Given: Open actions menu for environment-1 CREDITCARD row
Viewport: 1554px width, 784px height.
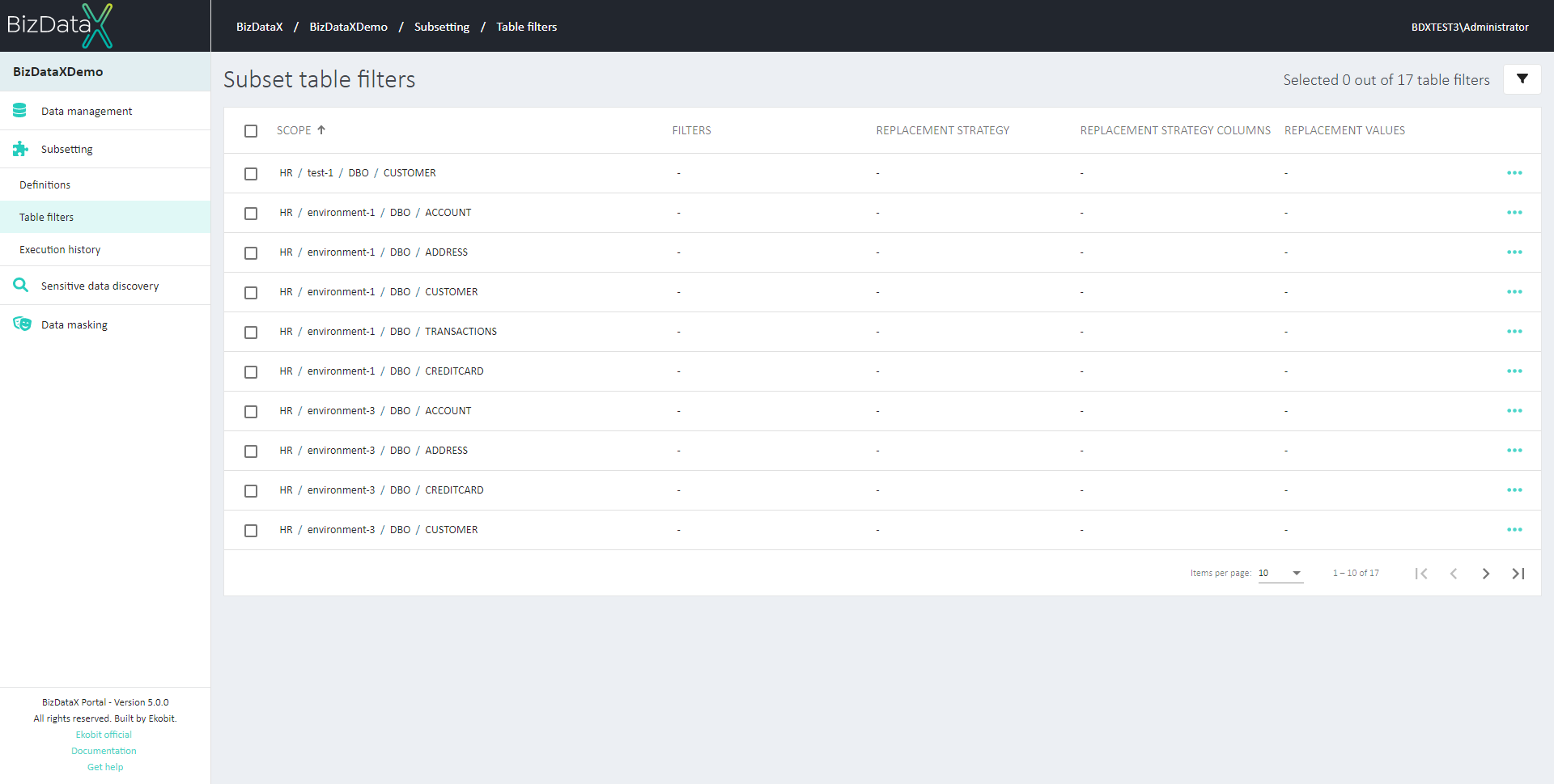Looking at the screenshot, I should [1514, 371].
